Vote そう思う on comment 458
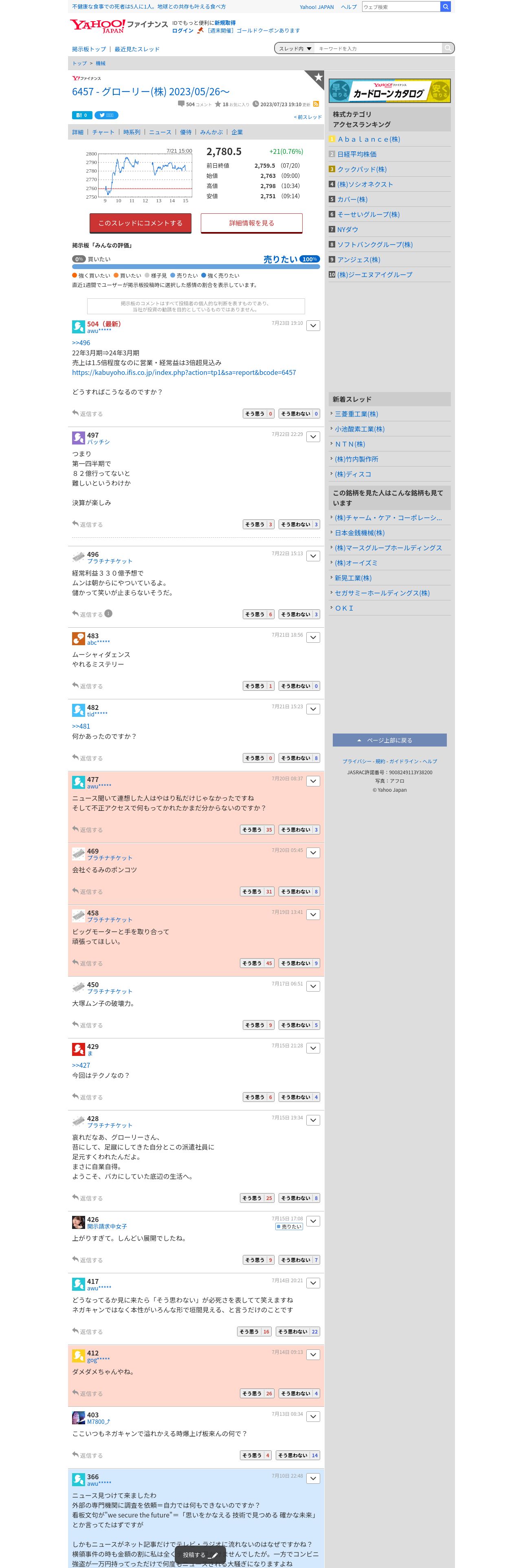 tap(257, 963)
